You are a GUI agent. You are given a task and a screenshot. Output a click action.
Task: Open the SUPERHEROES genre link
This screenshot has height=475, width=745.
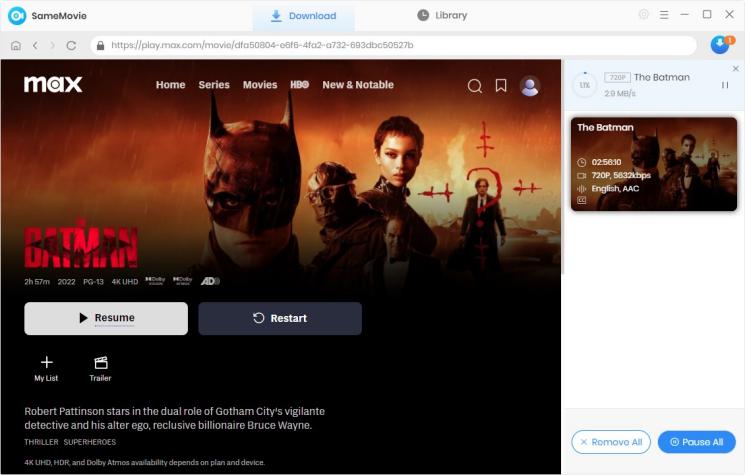pos(90,442)
